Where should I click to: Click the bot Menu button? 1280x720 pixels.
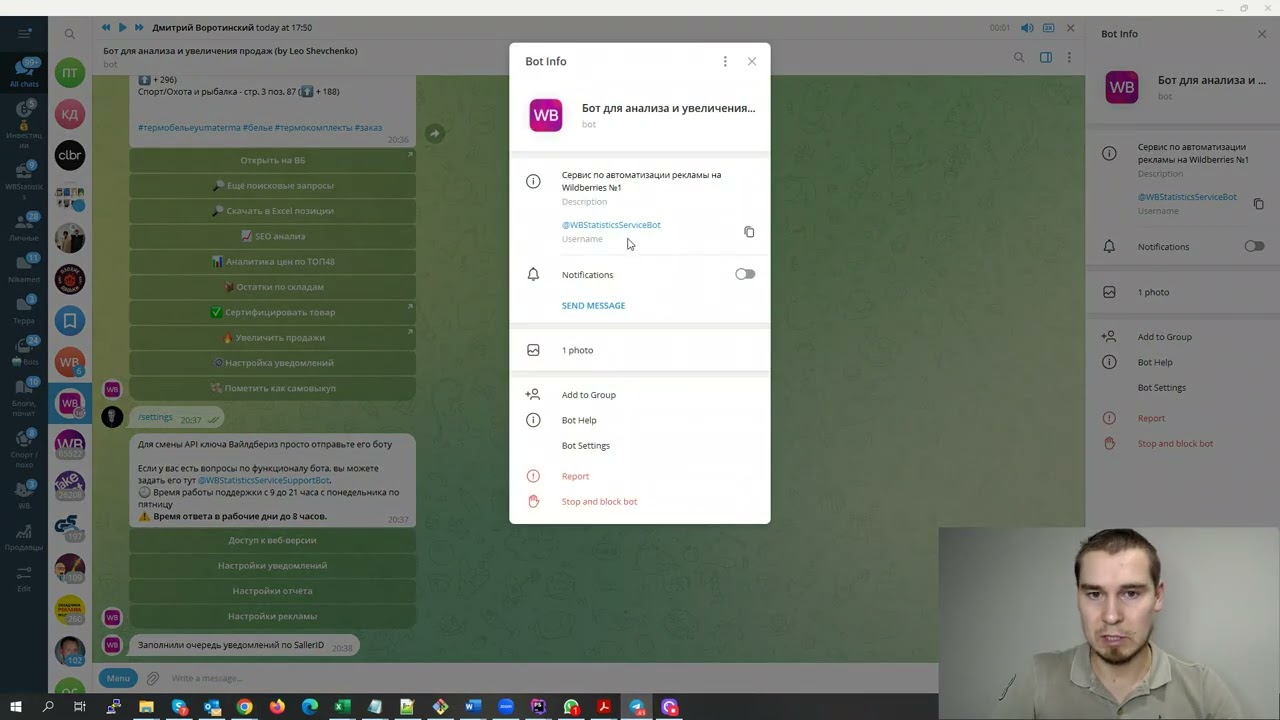[118, 678]
